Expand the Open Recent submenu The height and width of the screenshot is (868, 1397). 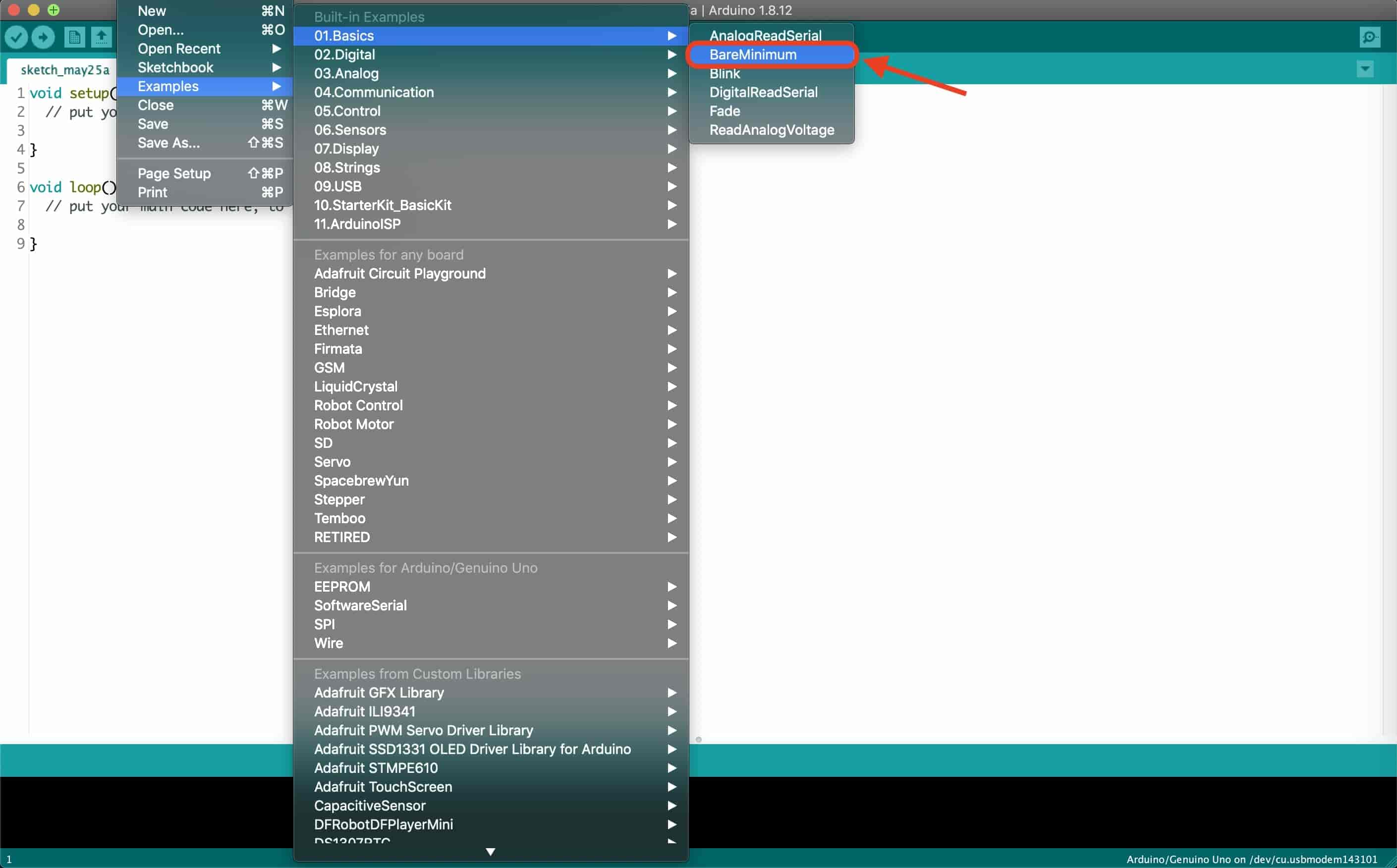click(x=205, y=49)
